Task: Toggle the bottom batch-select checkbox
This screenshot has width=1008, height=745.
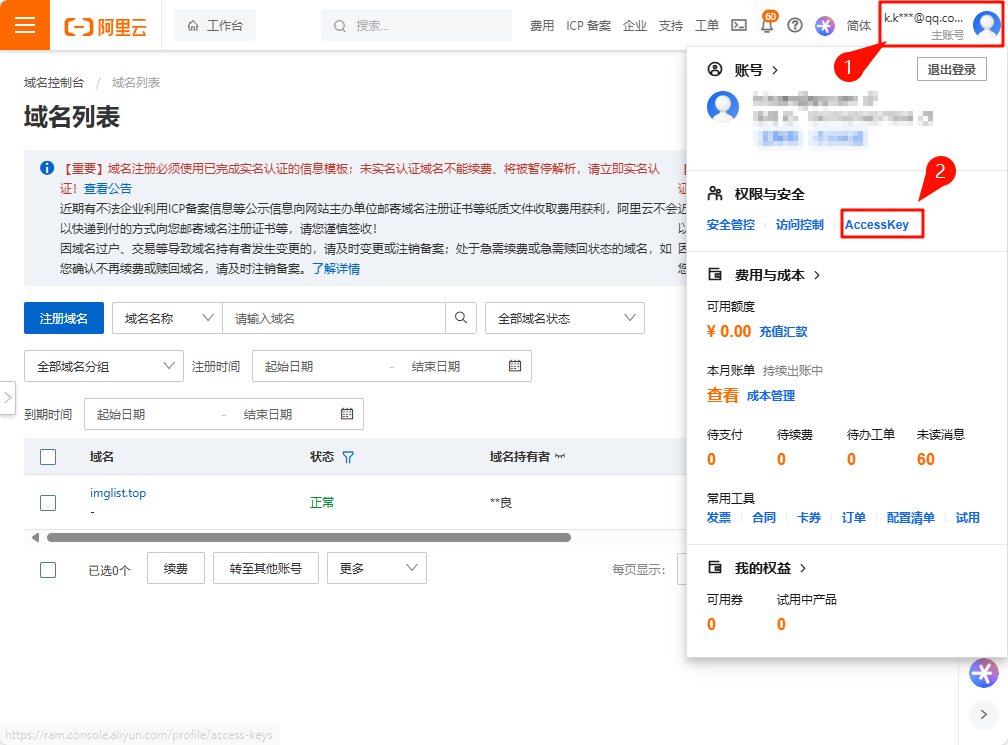Action: click(48, 570)
